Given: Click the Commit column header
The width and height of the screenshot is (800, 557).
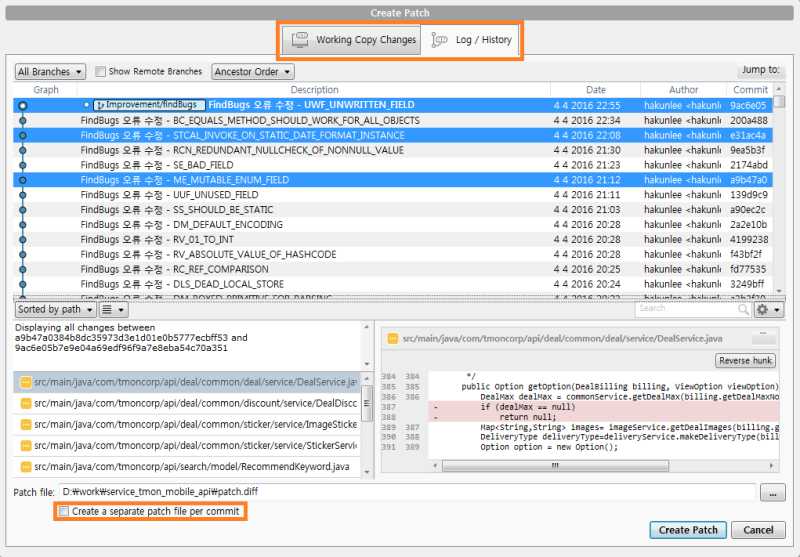Looking at the screenshot, I should 749,90.
